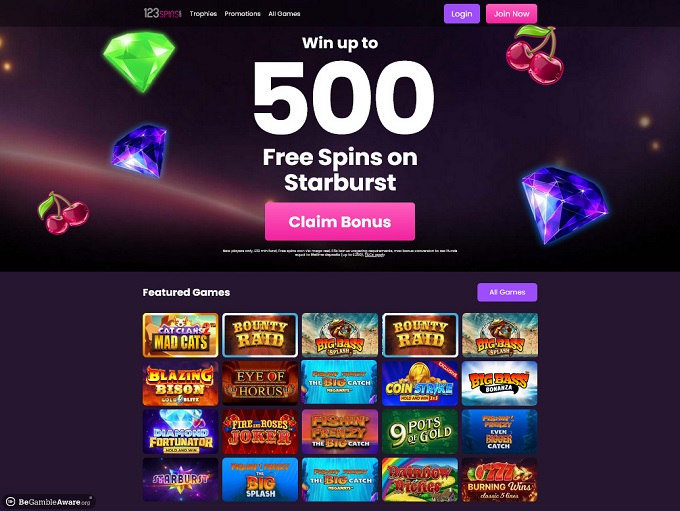Open All Games in top navigation

click(284, 14)
